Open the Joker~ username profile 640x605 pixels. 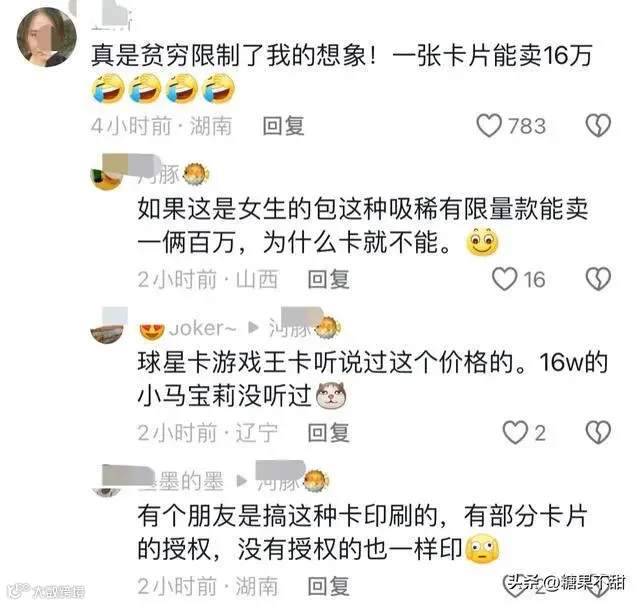tap(202, 328)
